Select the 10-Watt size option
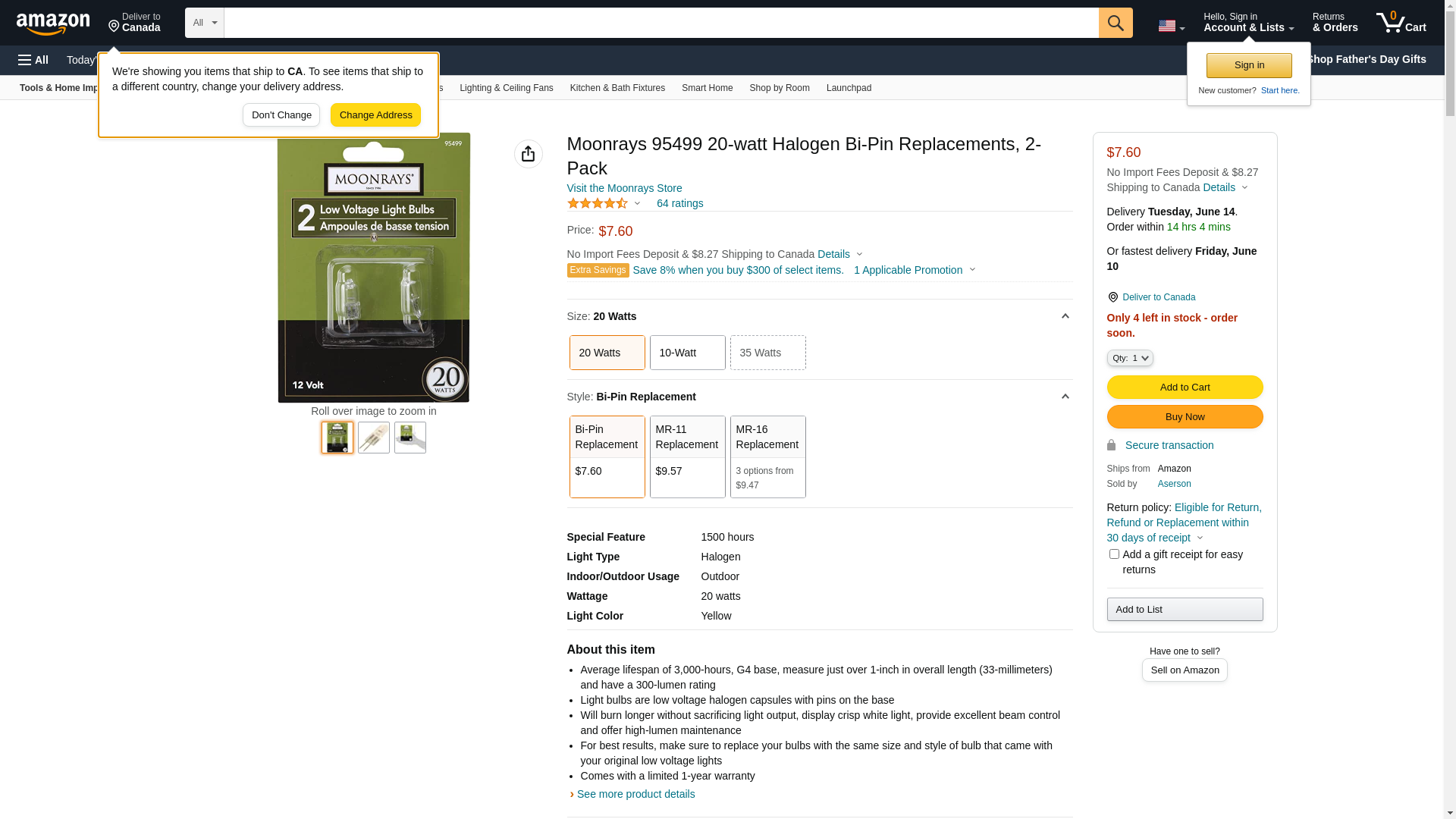The width and height of the screenshot is (1456, 819). [x=687, y=353]
